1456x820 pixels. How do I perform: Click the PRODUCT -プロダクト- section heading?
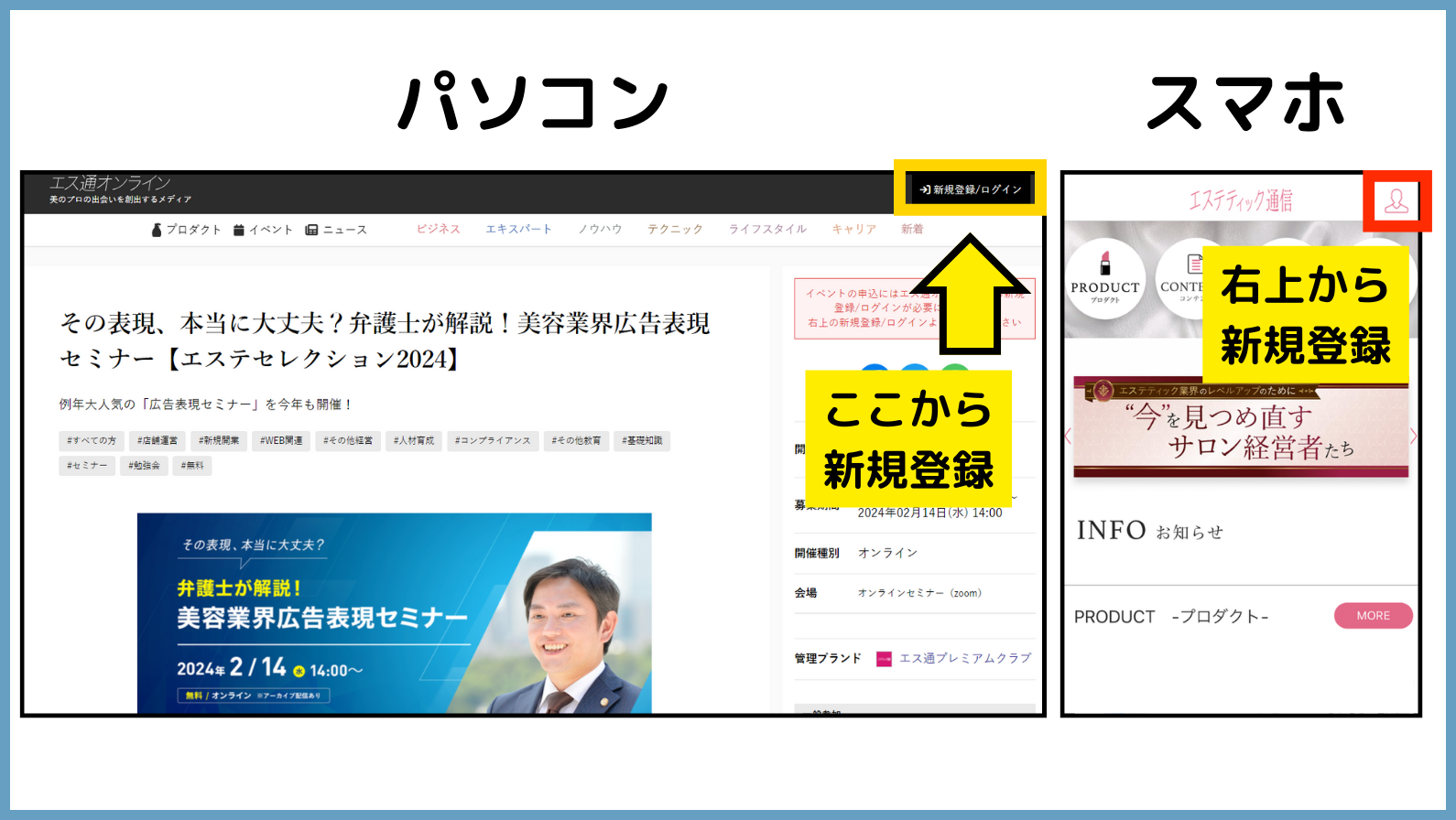click(1171, 617)
